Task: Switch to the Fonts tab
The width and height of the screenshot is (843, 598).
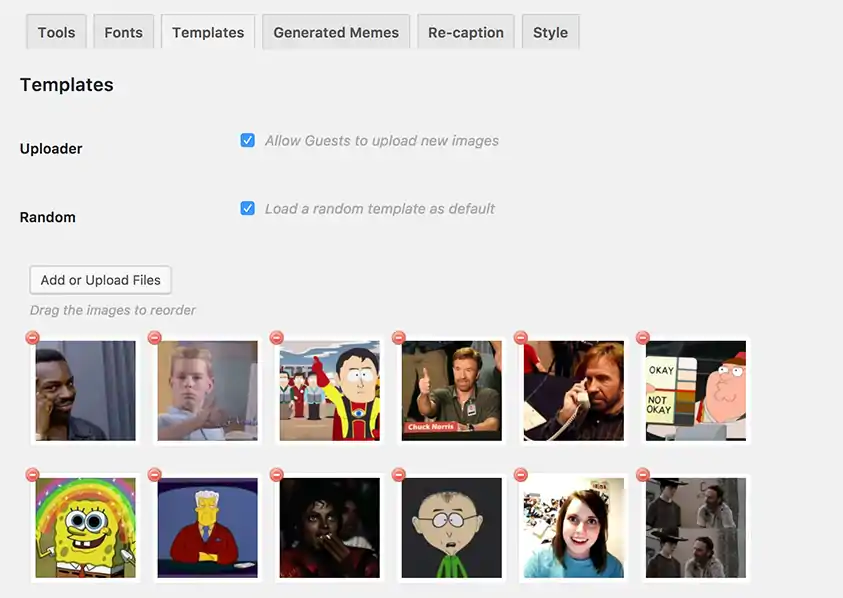Action: (x=123, y=31)
